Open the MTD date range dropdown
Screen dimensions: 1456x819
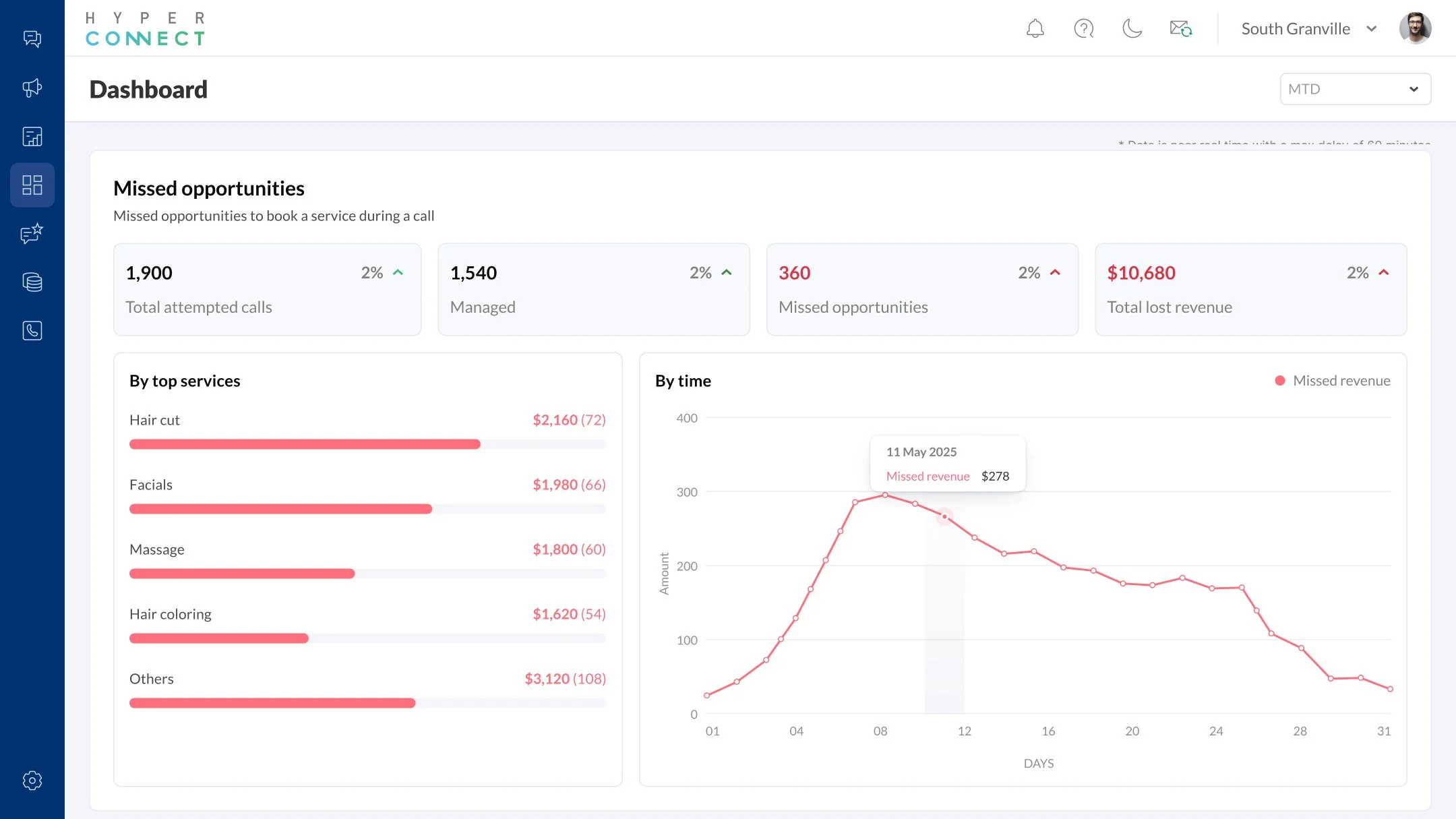(1355, 88)
